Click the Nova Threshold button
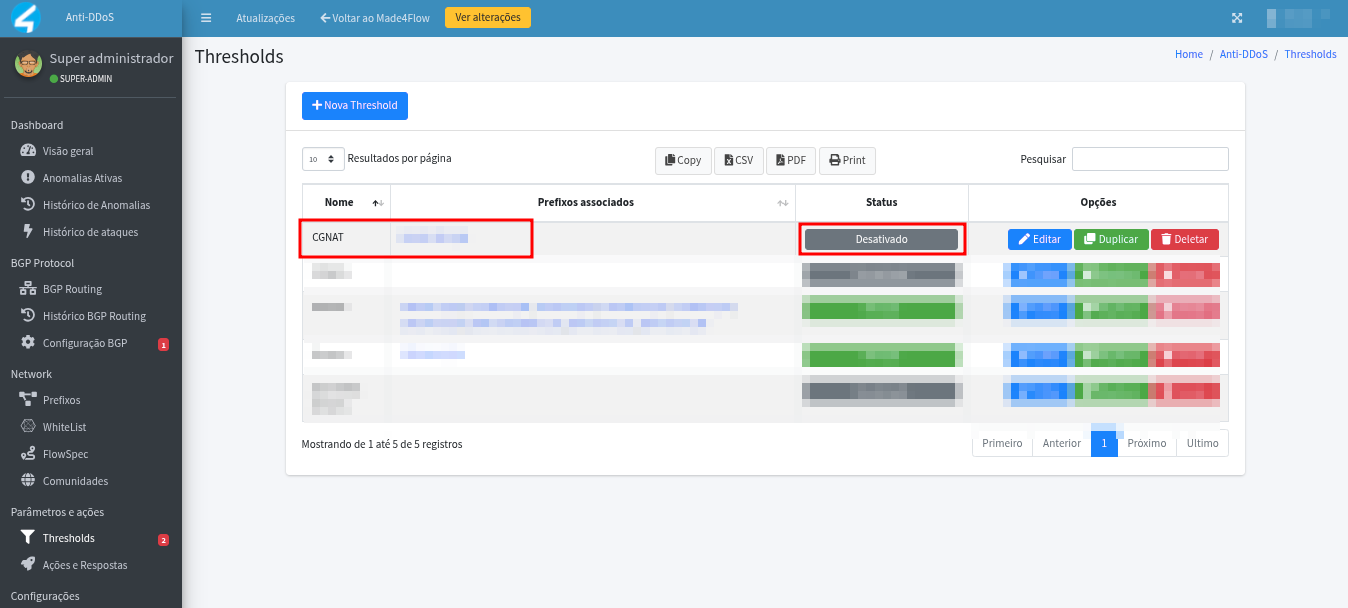The height and width of the screenshot is (608, 1348). (x=355, y=106)
